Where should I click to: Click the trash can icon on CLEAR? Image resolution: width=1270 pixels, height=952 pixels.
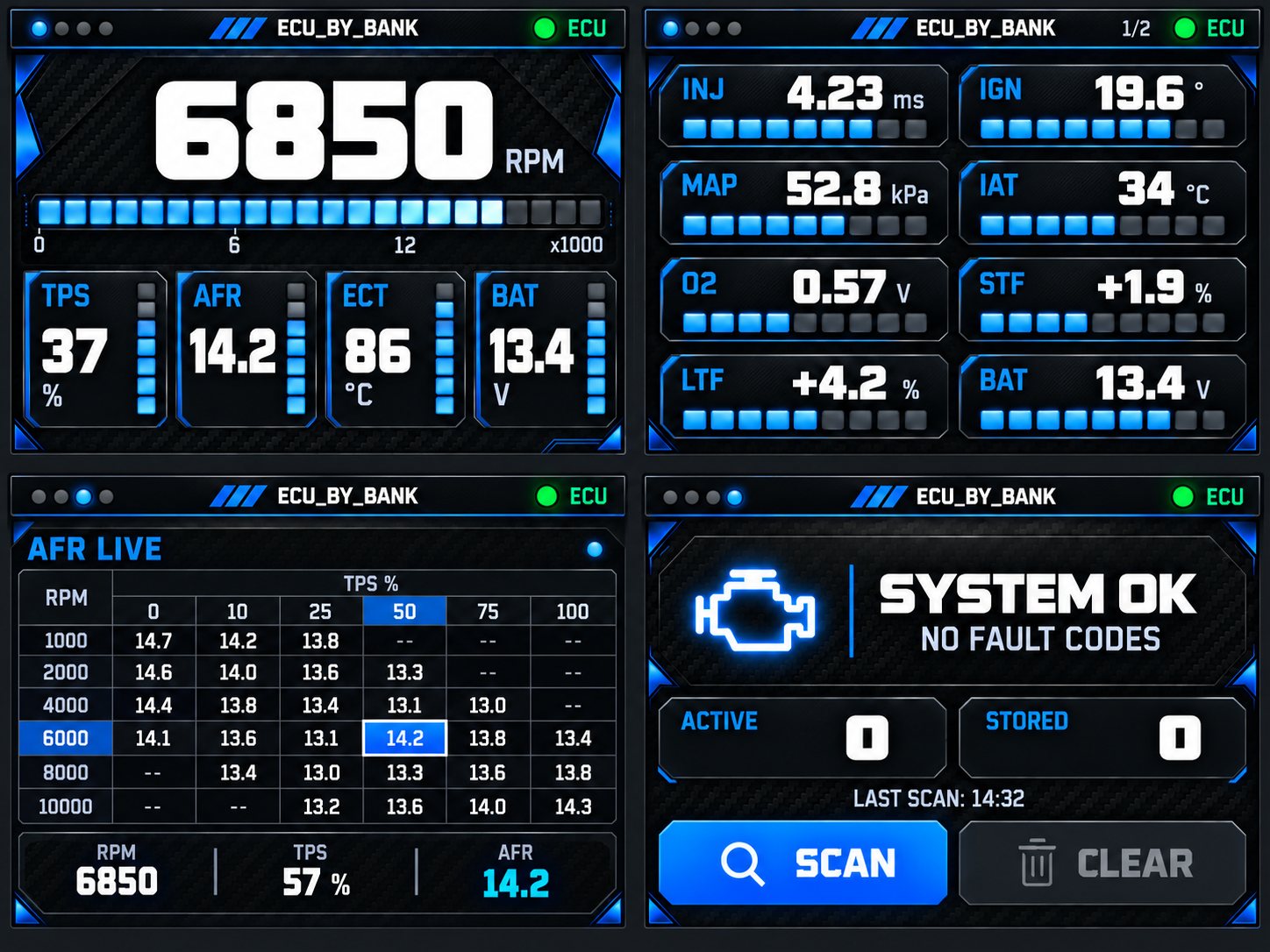click(x=1036, y=863)
